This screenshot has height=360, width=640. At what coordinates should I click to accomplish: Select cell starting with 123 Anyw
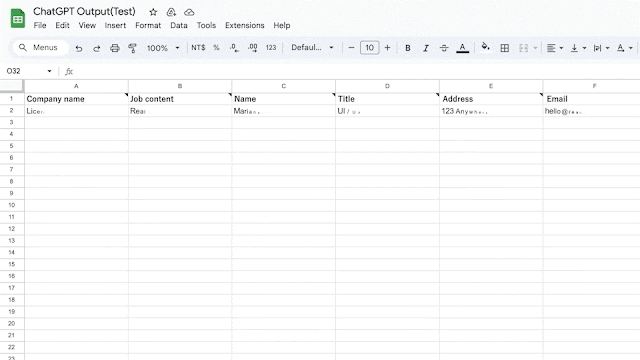click(491, 111)
